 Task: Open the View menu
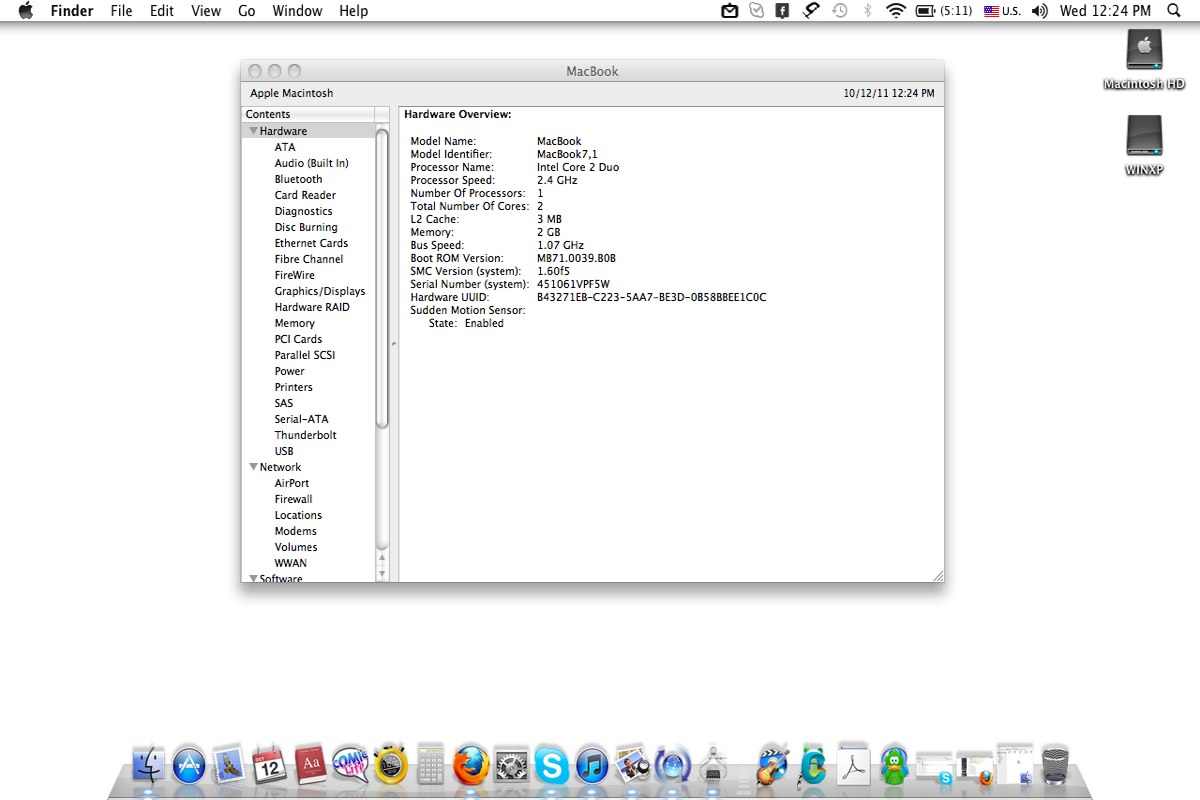[206, 11]
